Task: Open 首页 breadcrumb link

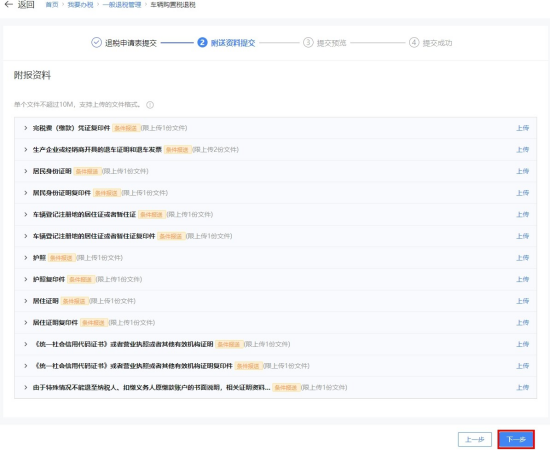Action: tap(52, 5)
